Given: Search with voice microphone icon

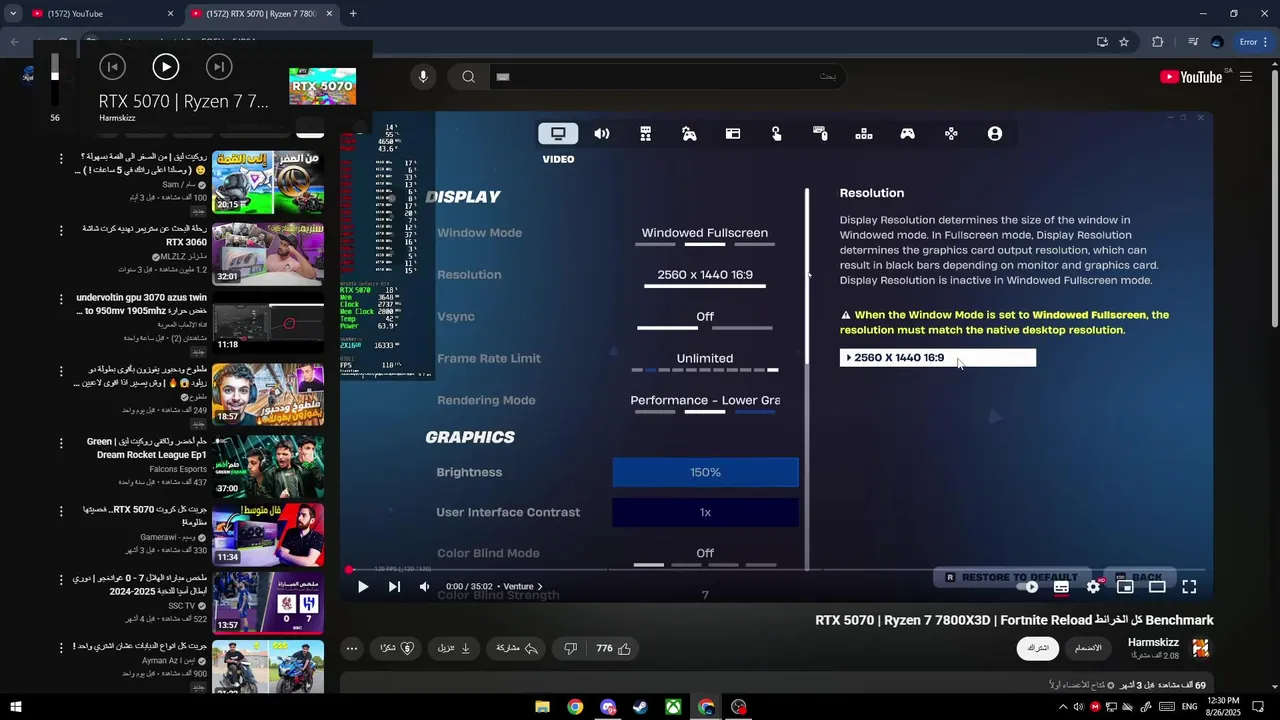Looking at the screenshot, I should [x=423, y=77].
